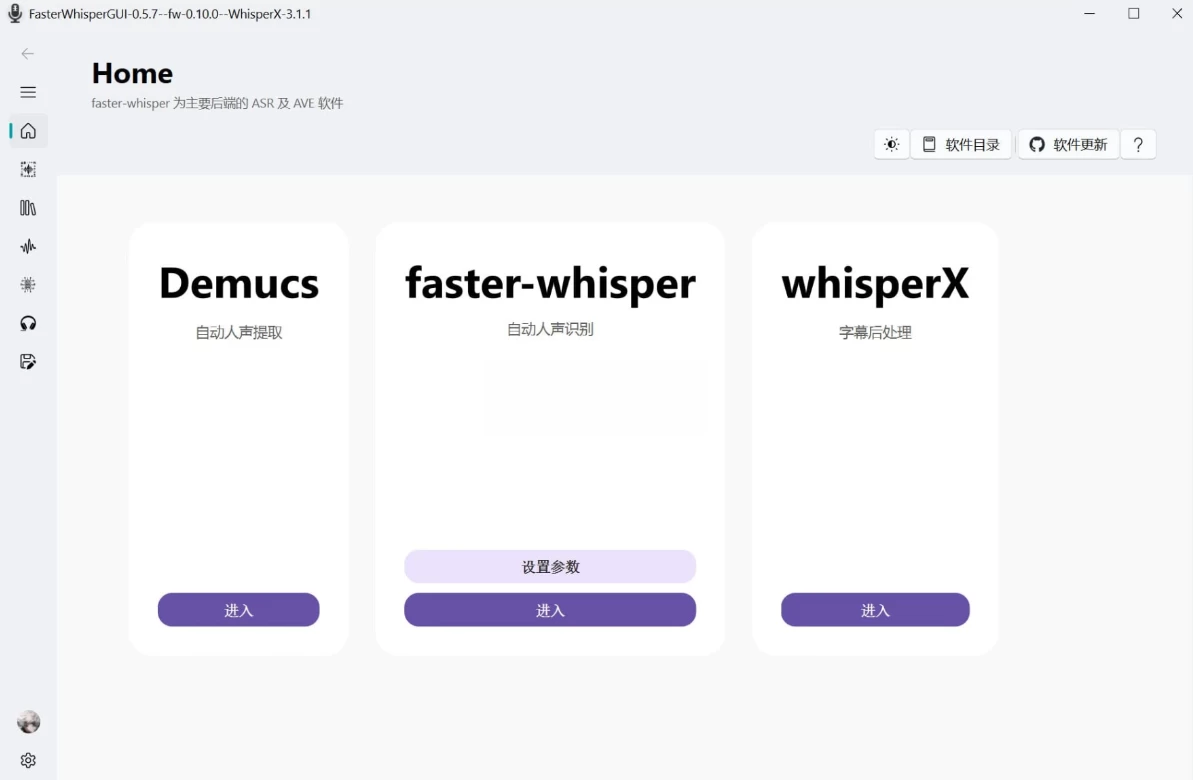This screenshot has width=1193, height=780.
Task: Click the user avatar in sidebar
Action: pyautogui.click(x=28, y=722)
